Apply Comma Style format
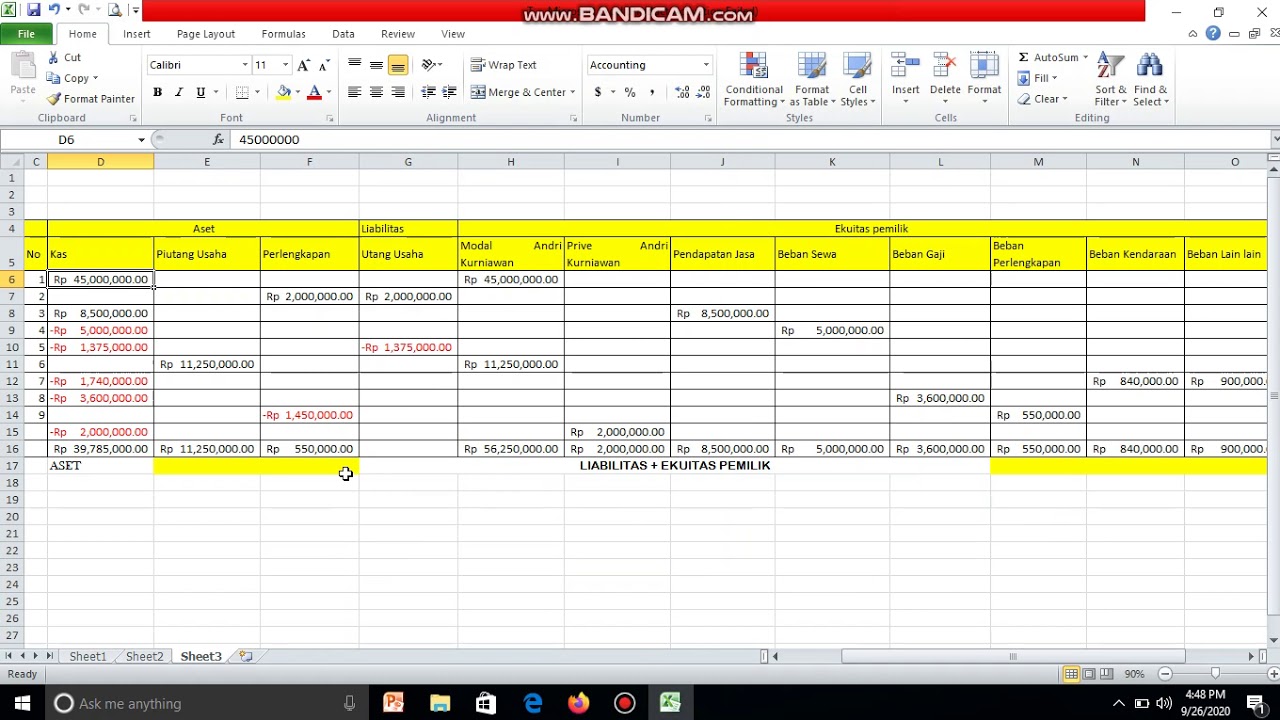The image size is (1280, 720). click(652, 92)
